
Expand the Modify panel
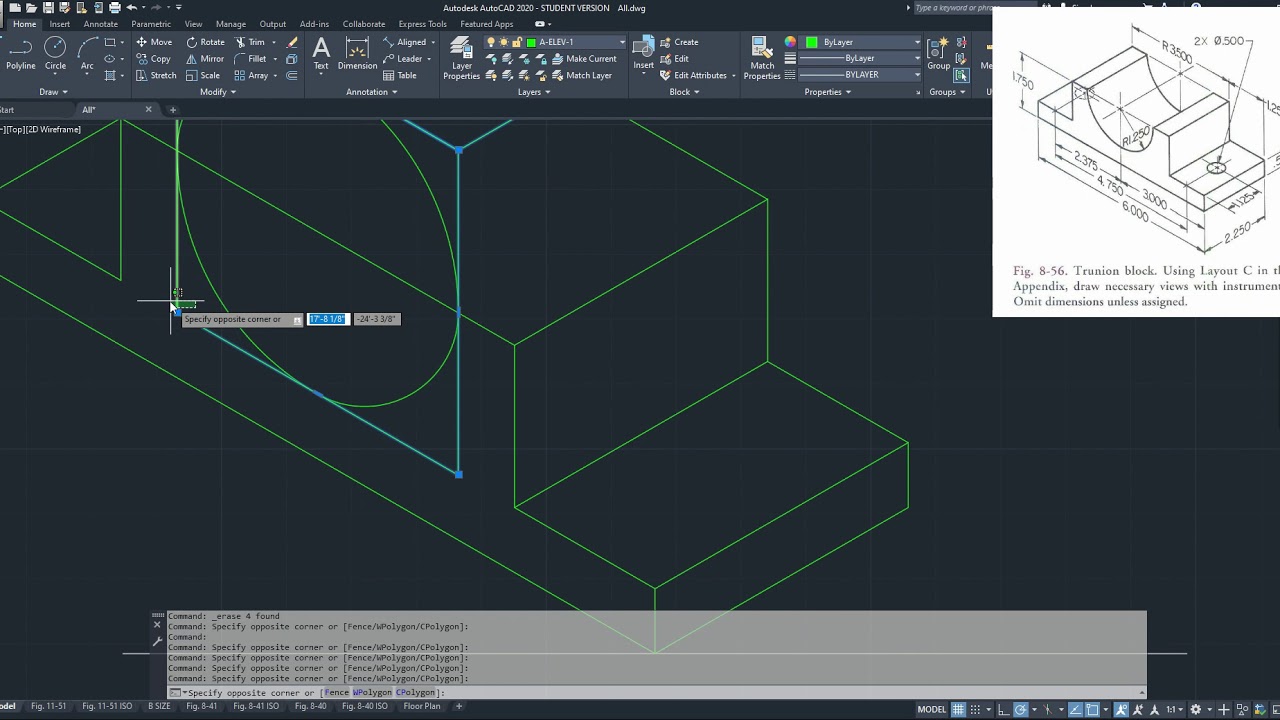pos(218,92)
